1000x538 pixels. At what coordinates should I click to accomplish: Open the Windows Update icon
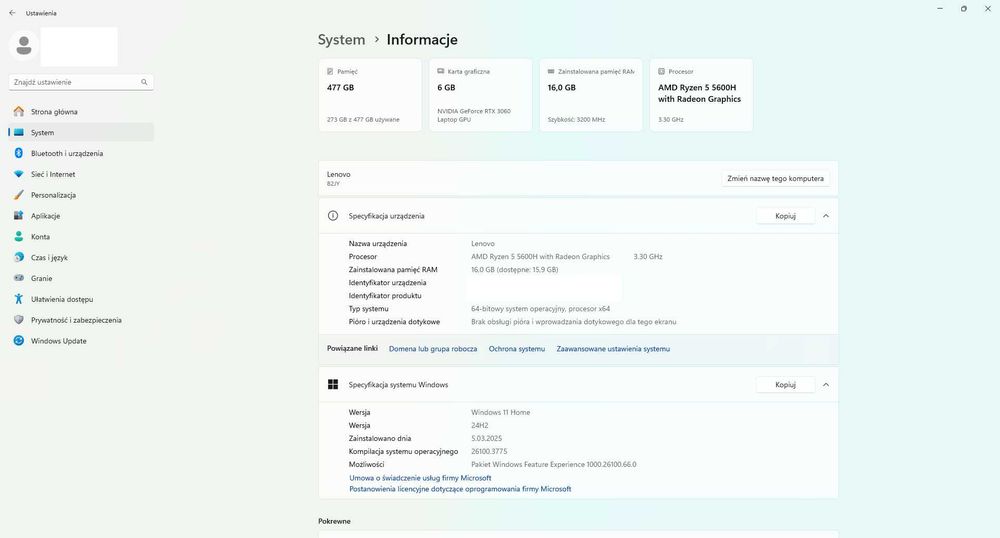pyautogui.click(x=18, y=341)
